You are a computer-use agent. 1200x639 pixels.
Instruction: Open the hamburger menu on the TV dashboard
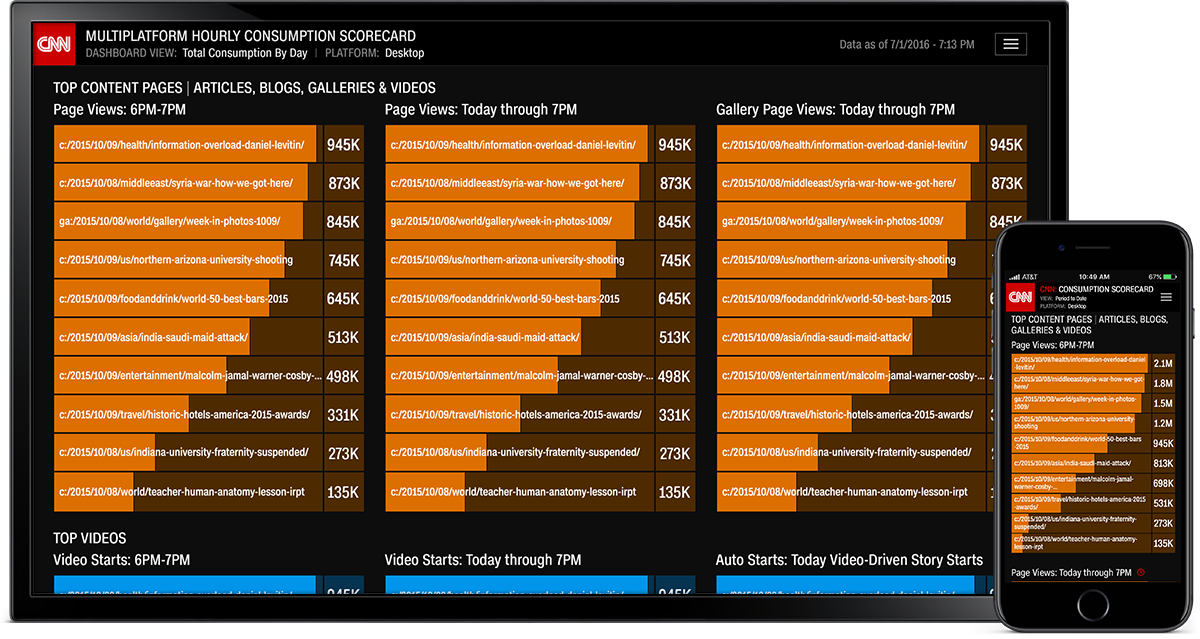click(1011, 44)
